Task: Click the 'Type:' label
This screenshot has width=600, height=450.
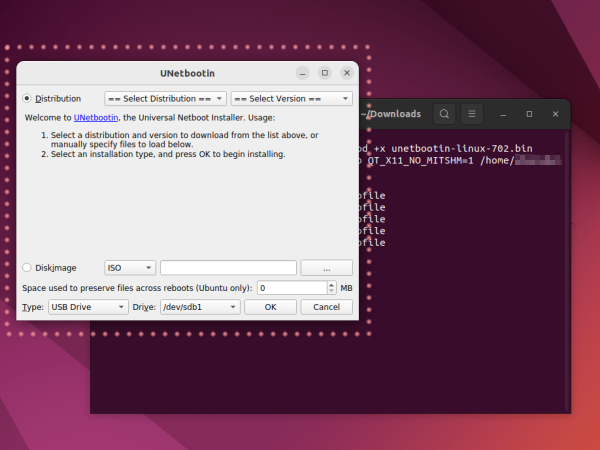Action: pos(33,307)
